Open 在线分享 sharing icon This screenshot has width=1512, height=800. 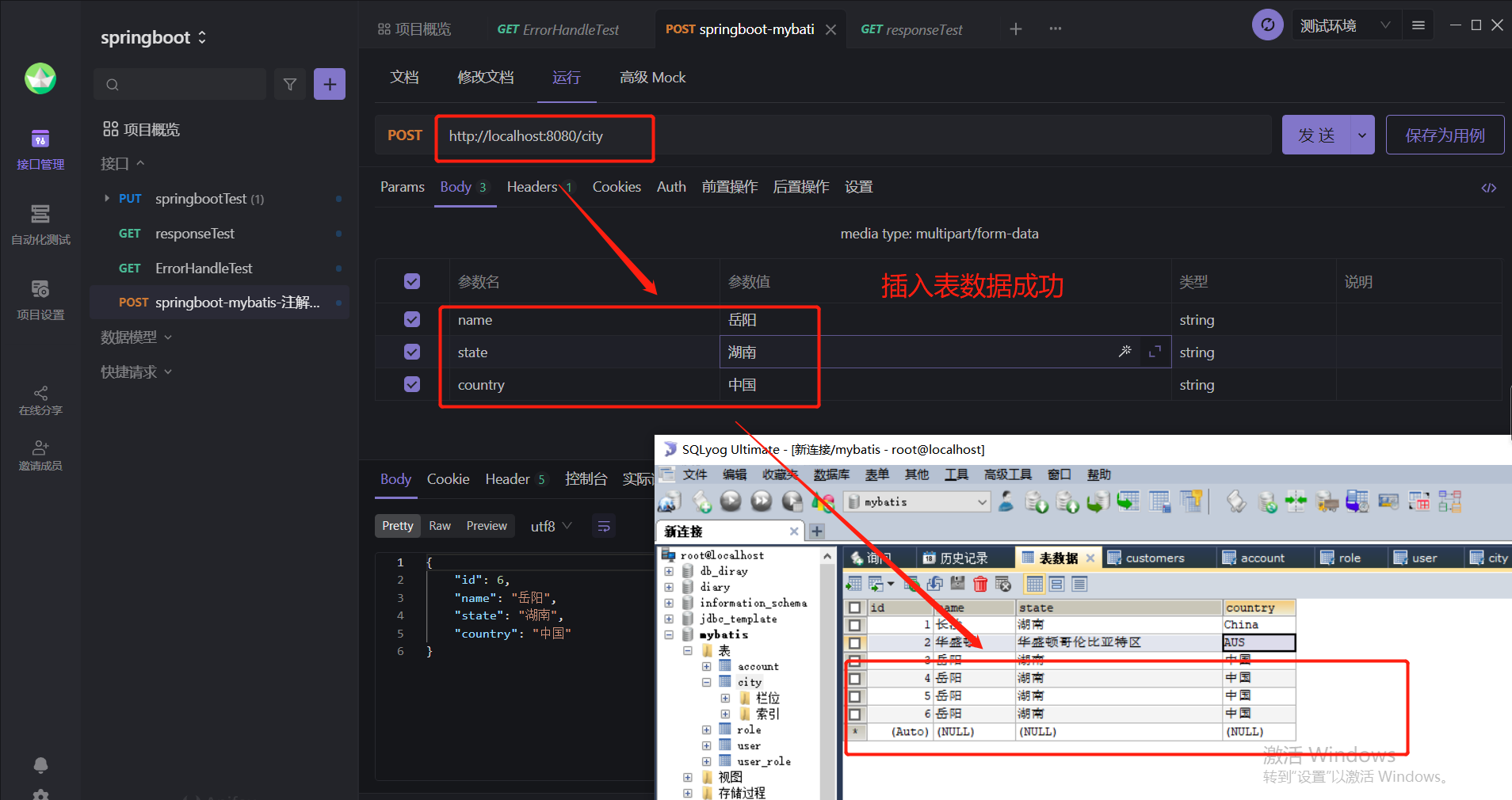coord(40,401)
